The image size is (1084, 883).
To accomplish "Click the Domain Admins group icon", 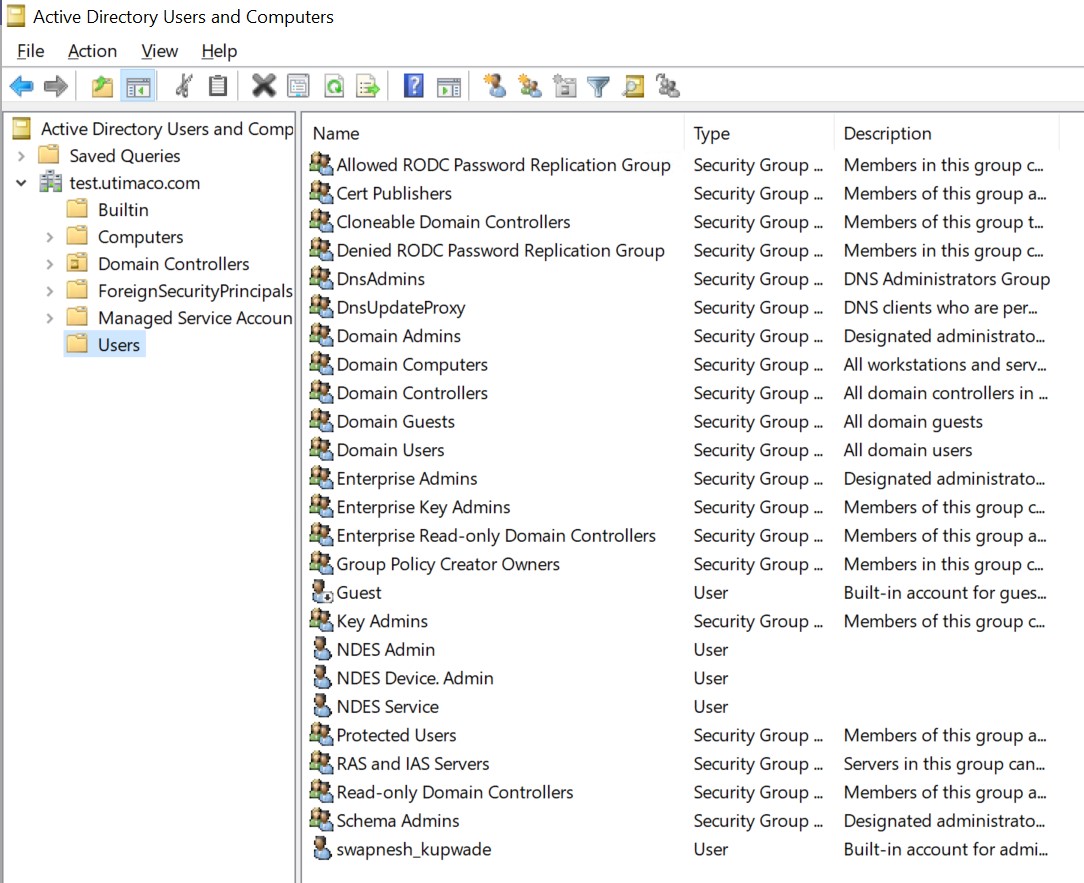I will click(321, 335).
